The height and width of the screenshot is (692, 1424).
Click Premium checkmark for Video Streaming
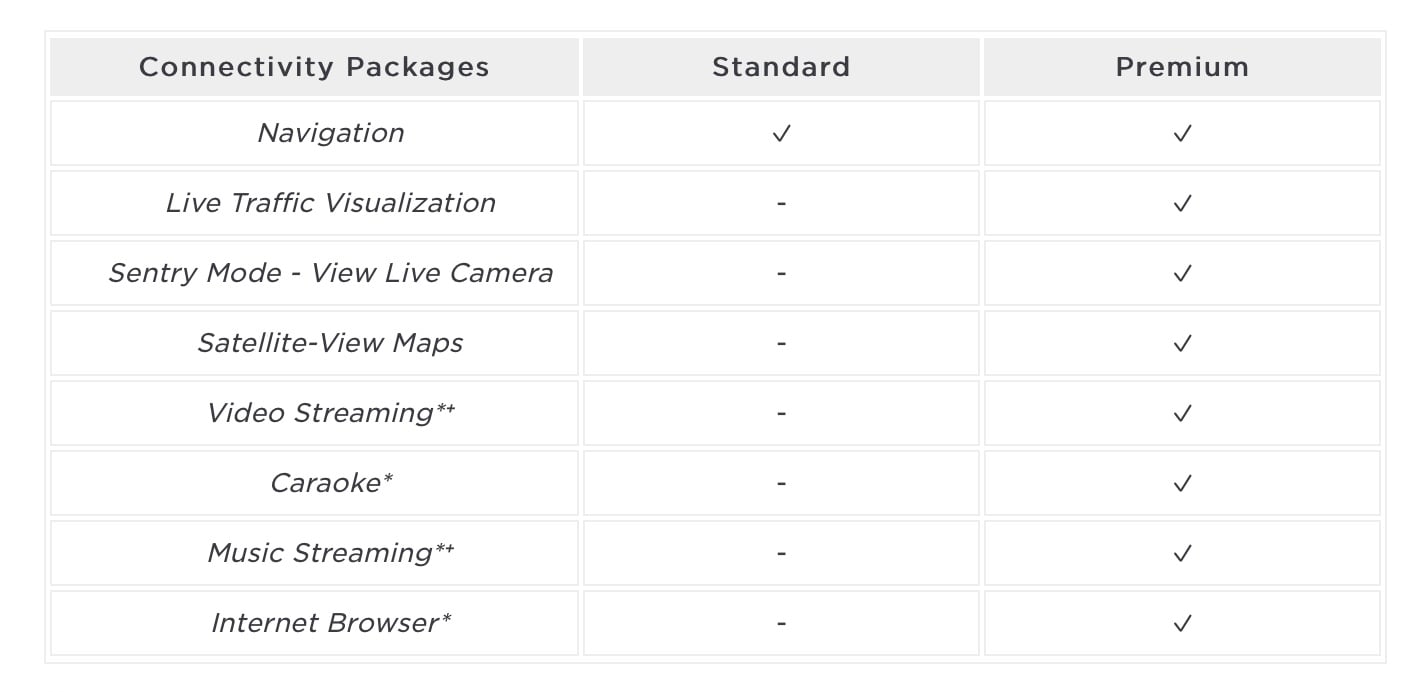(x=1182, y=413)
